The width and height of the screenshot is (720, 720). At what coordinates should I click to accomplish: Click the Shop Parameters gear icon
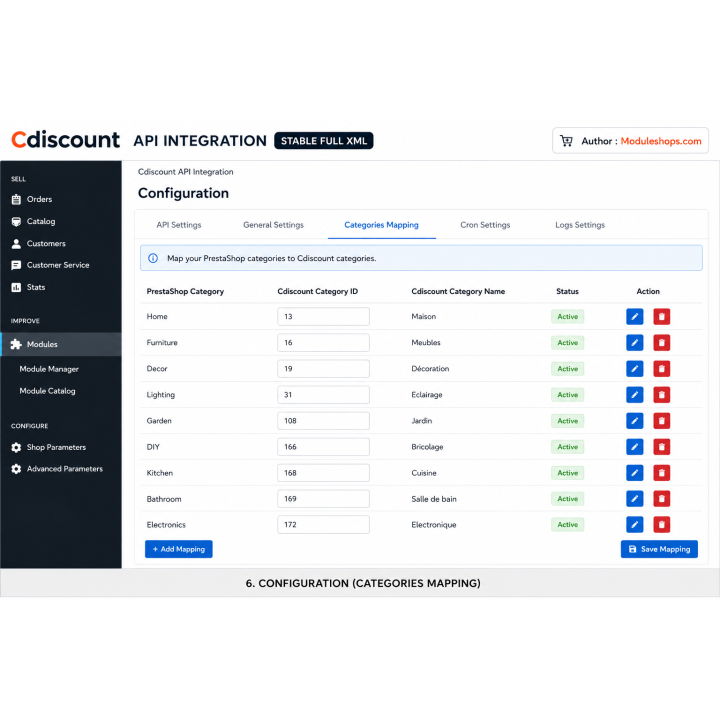[16, 447]
